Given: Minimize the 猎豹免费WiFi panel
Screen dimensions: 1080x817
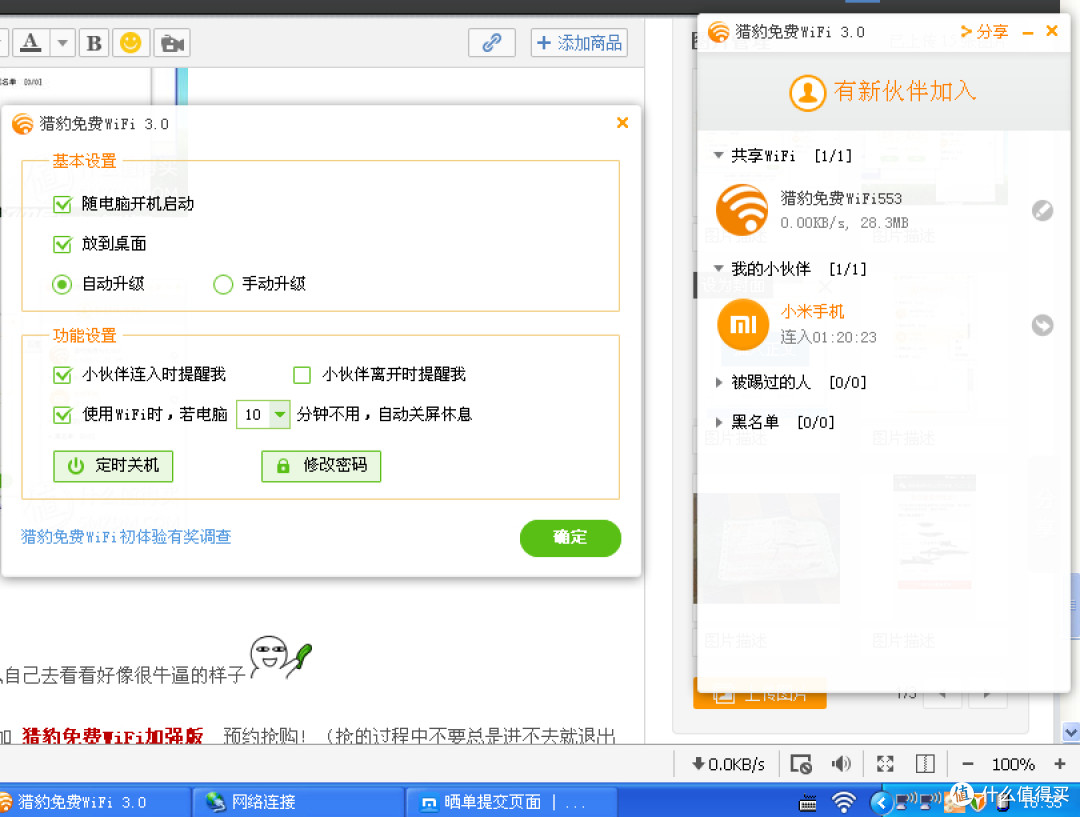Looking at the screenshot, I should (1028, 32).
